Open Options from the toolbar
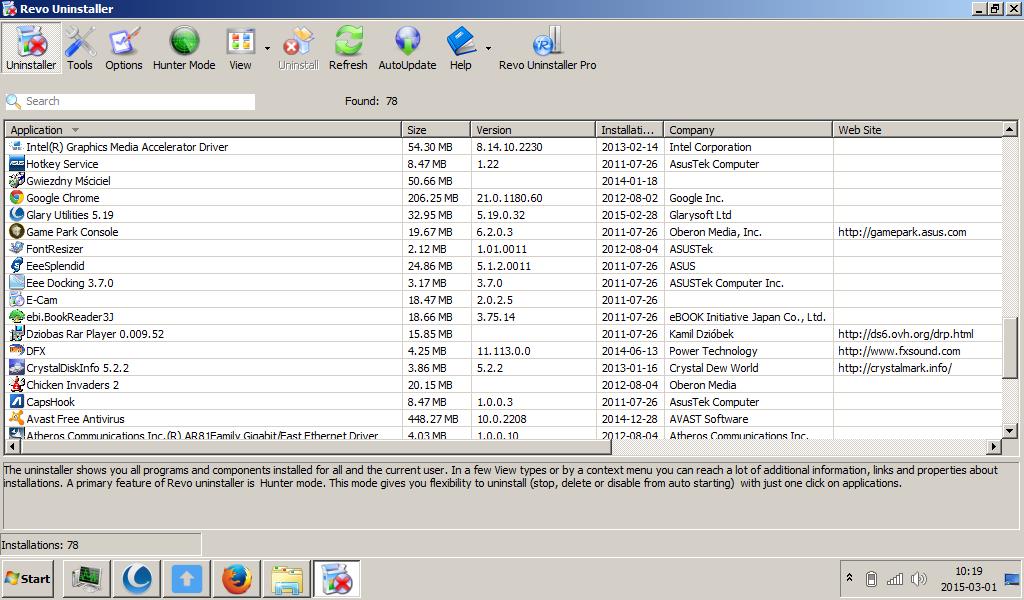The image size is (1024, 600). (123, 48)
